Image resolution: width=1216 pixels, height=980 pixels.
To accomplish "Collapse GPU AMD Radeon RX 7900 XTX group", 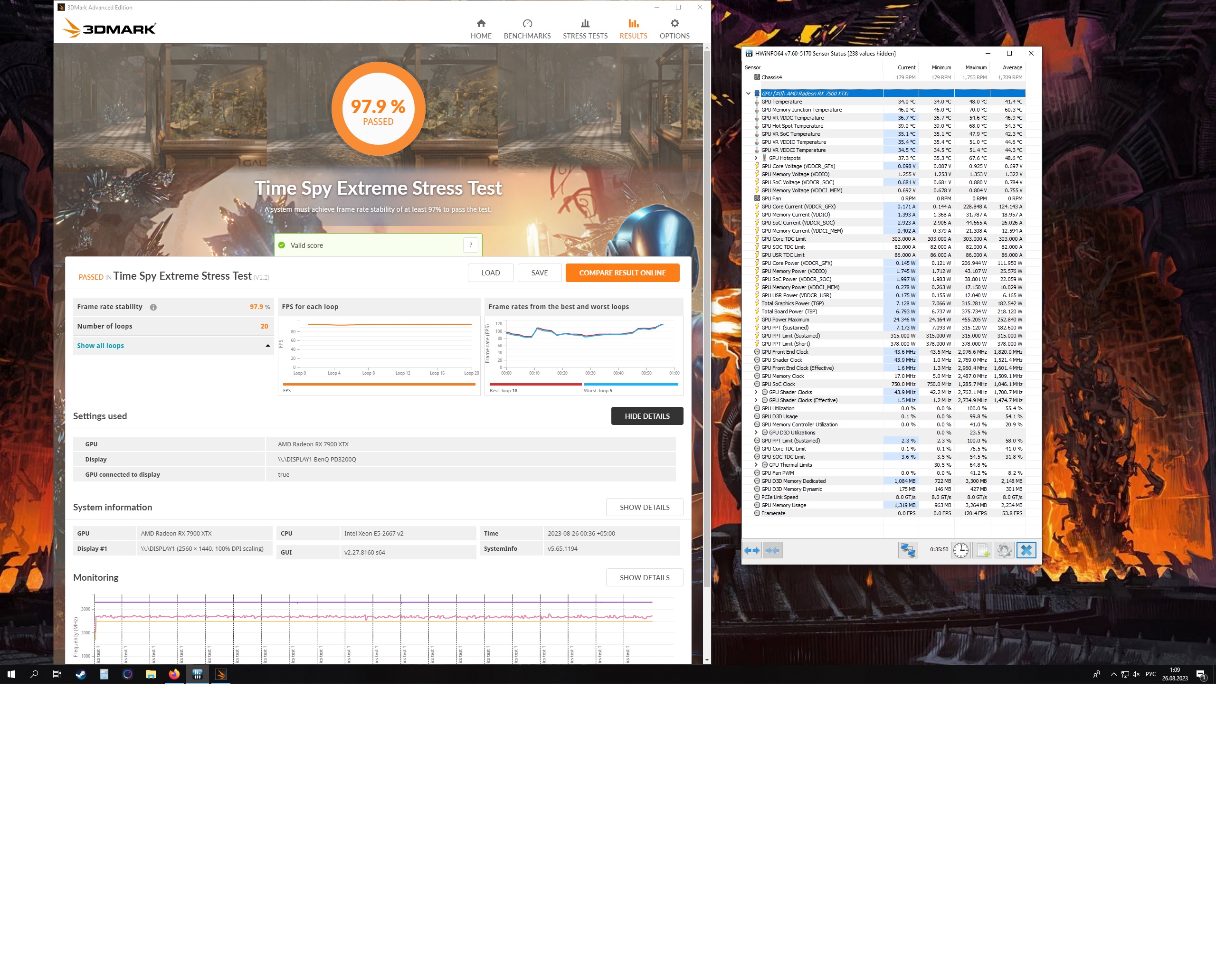I will pos(748,94).
